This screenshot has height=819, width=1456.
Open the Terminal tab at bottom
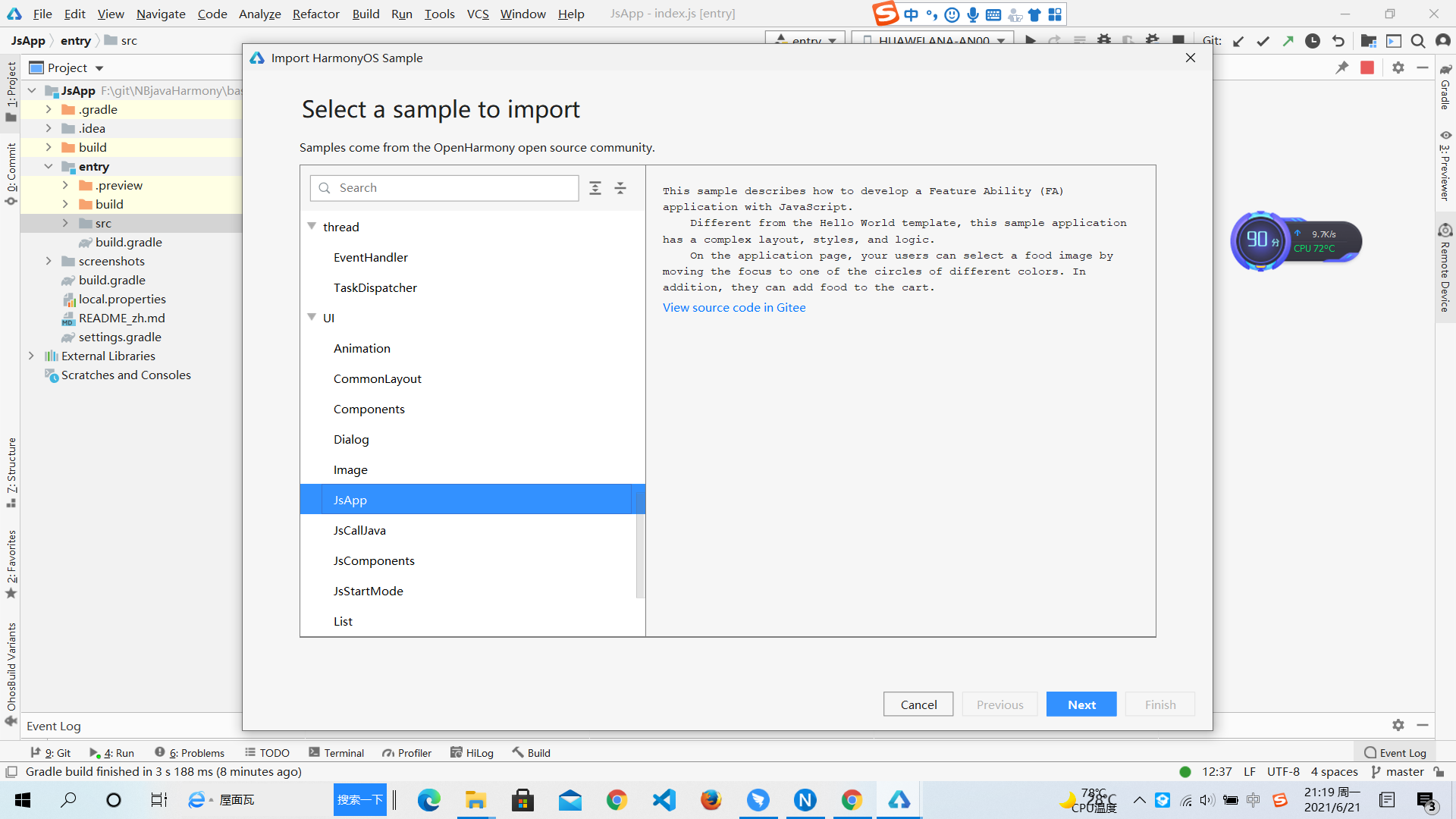point(336,752)
